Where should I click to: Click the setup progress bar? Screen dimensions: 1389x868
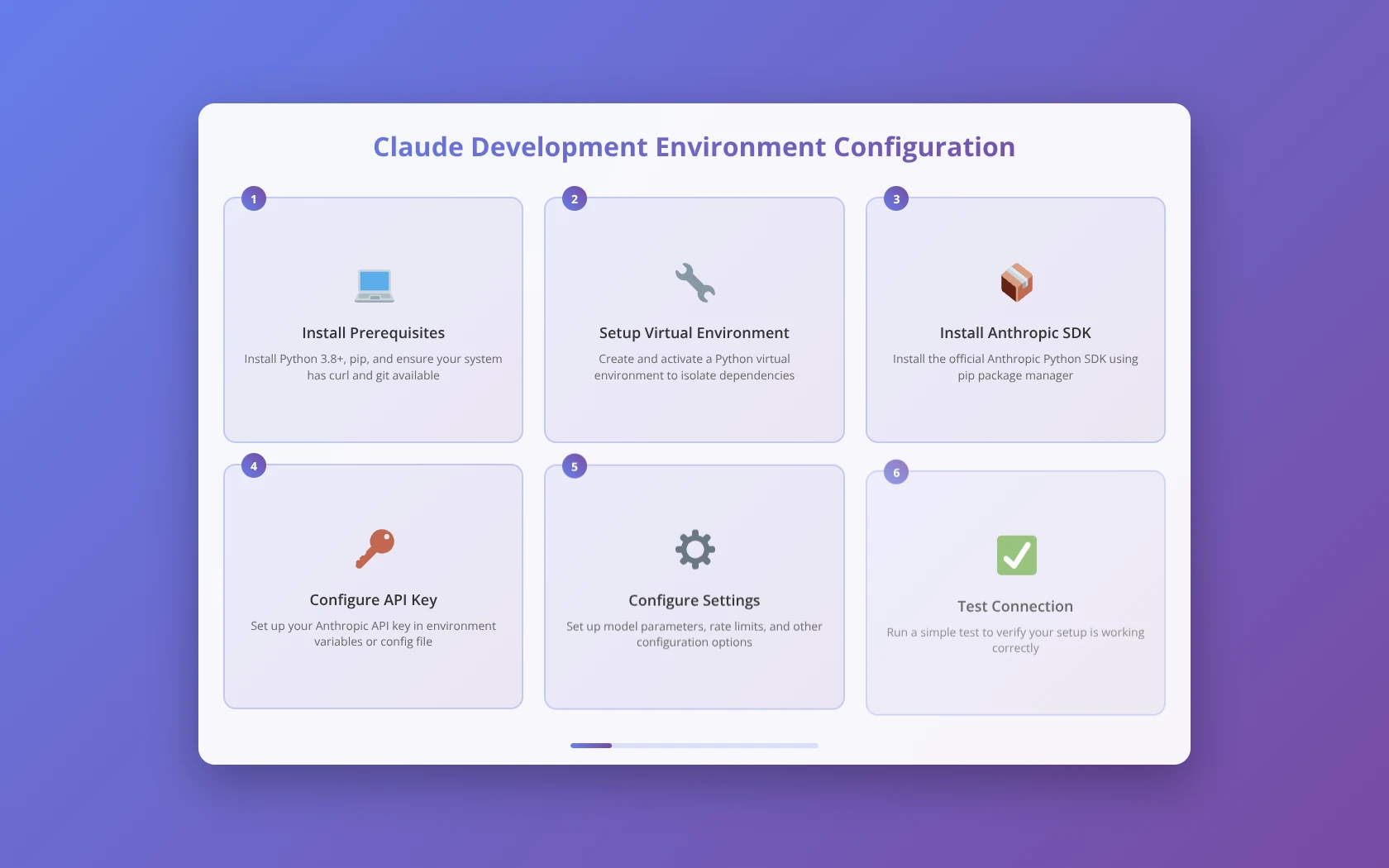694,746
